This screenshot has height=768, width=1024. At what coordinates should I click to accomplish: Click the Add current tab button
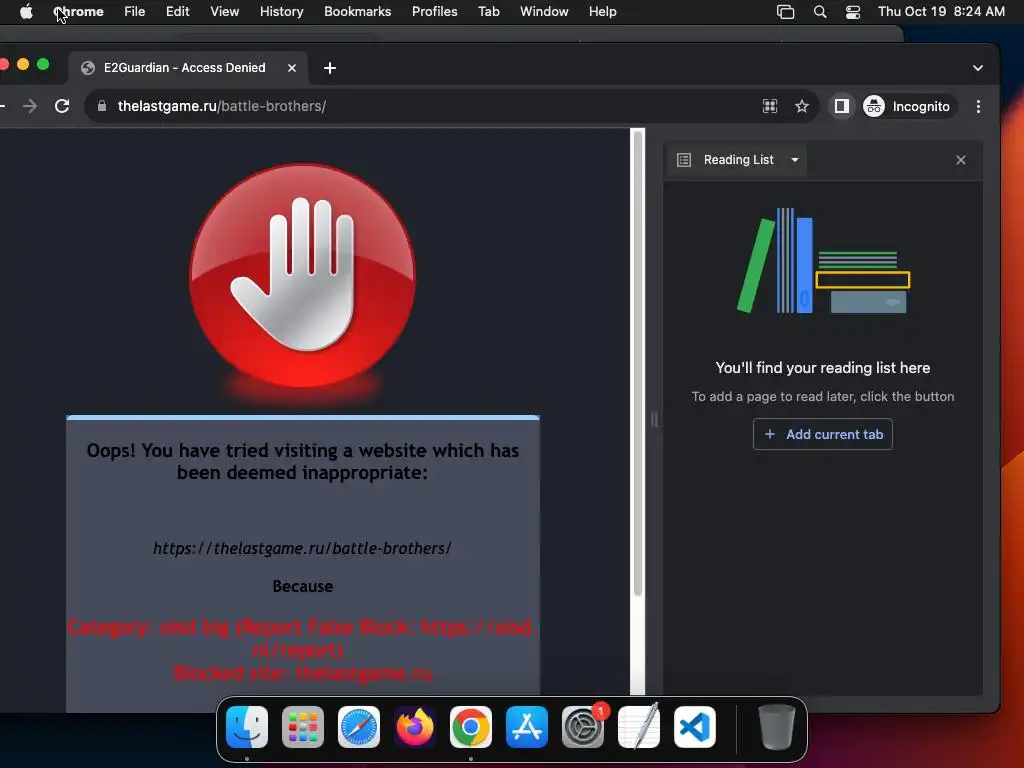point(823,434)
